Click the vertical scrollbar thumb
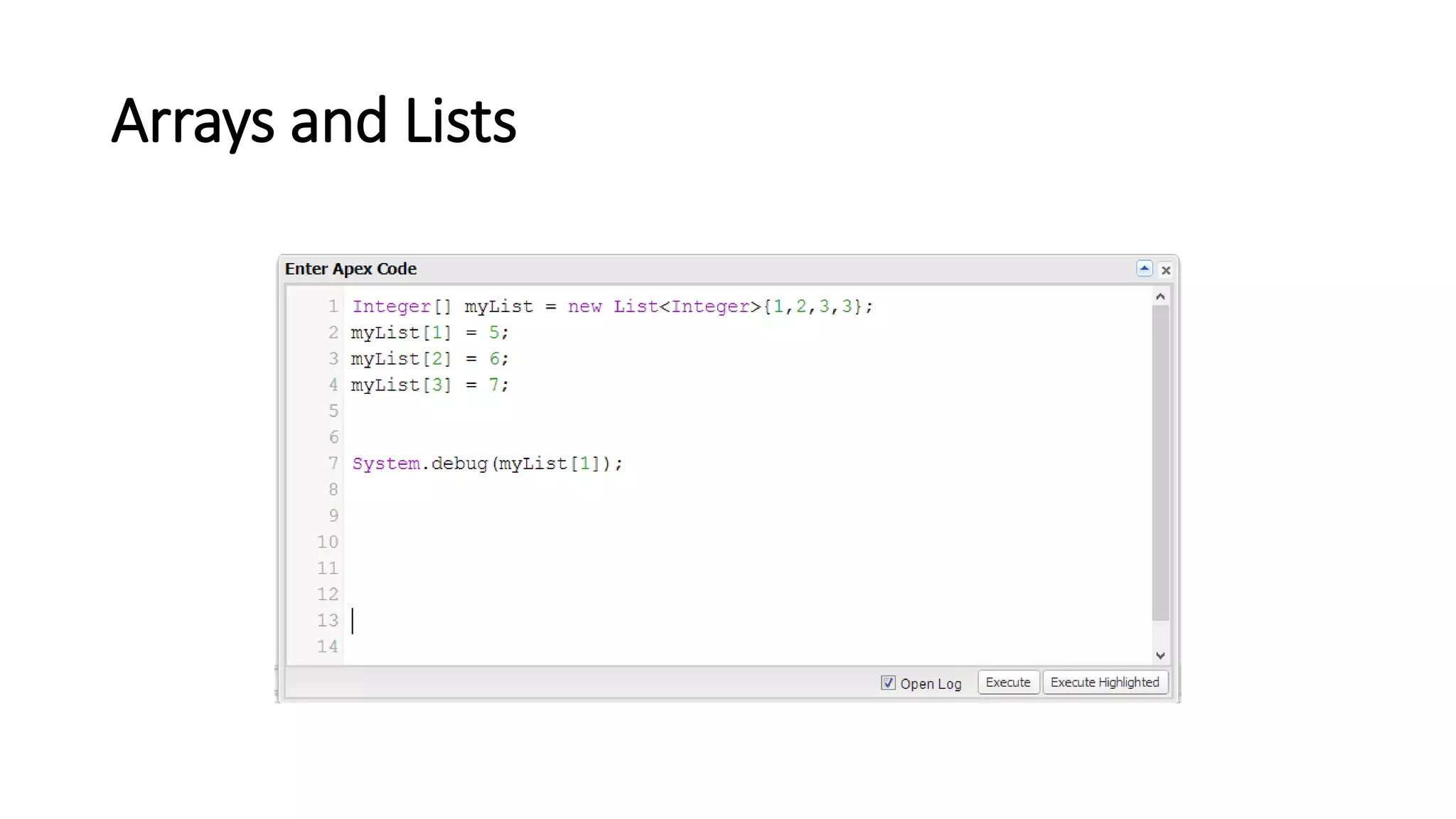1456x819 pixels. coord(1160,463)
